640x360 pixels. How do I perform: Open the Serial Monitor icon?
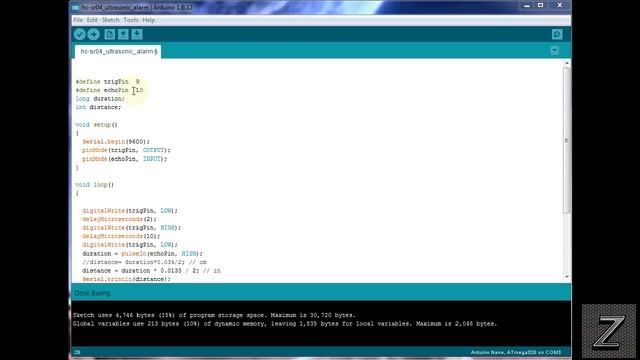pos(557,34)
